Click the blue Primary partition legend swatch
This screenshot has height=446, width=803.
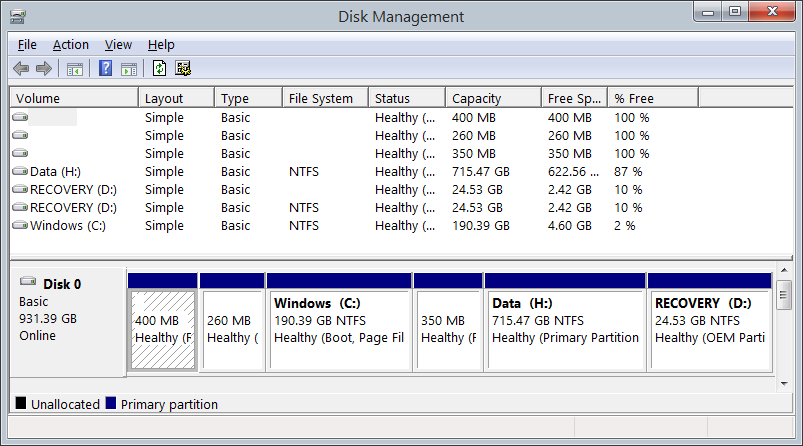coord(111,403)
